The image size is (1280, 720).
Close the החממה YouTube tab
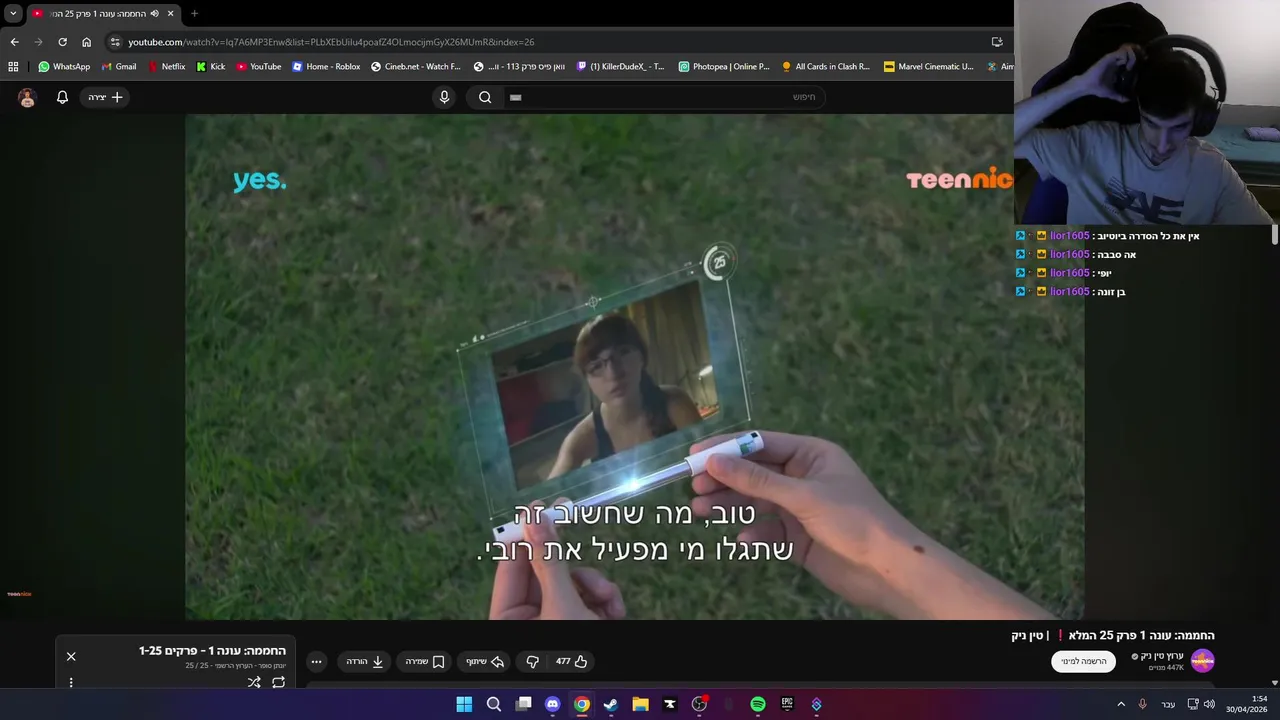click(x=170, y=13)
